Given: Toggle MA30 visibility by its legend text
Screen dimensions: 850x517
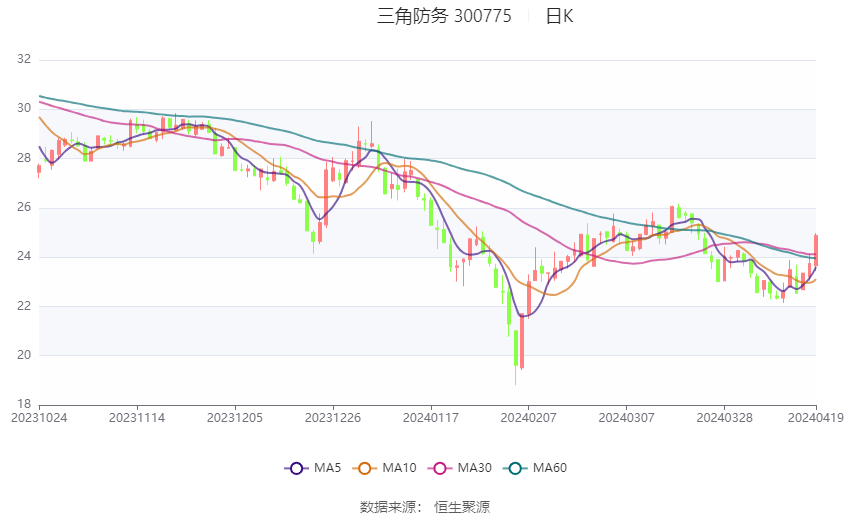Looking at the screenshot, I should pos(473,468).
